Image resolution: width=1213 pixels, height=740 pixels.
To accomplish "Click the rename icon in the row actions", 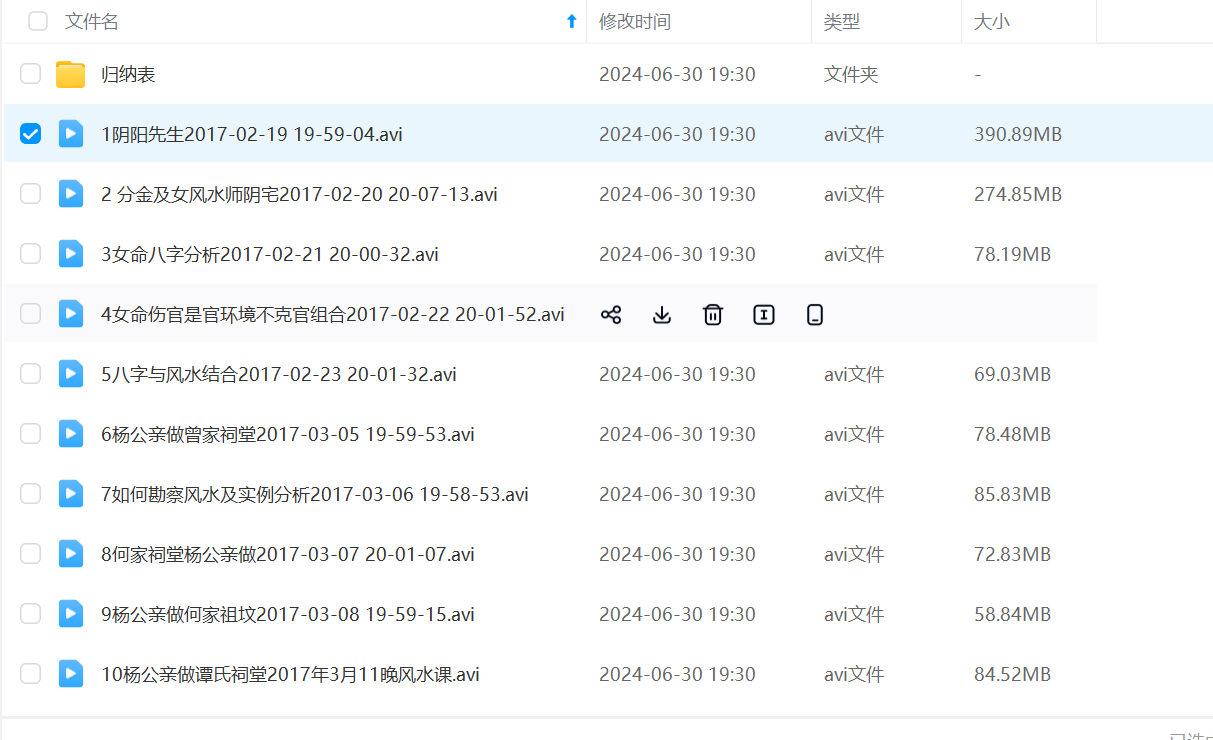I will [763, 315].
